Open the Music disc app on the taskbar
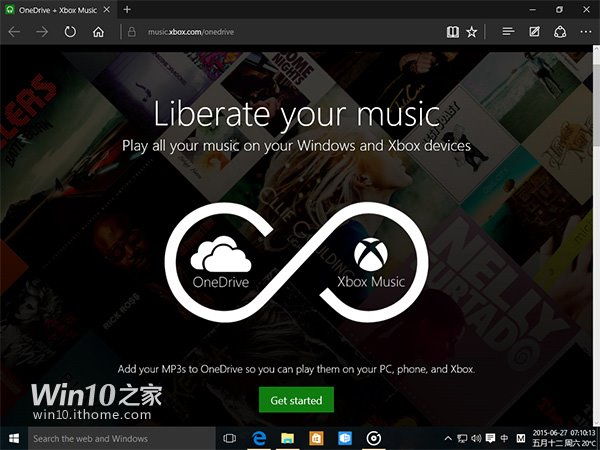Image resolution: width=600 pixels, height=450 pixels. coord(373,439)
